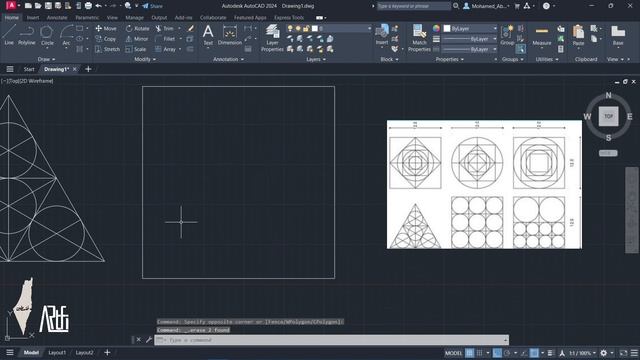
Task: Activate the Array command
Action: point(165,49)
